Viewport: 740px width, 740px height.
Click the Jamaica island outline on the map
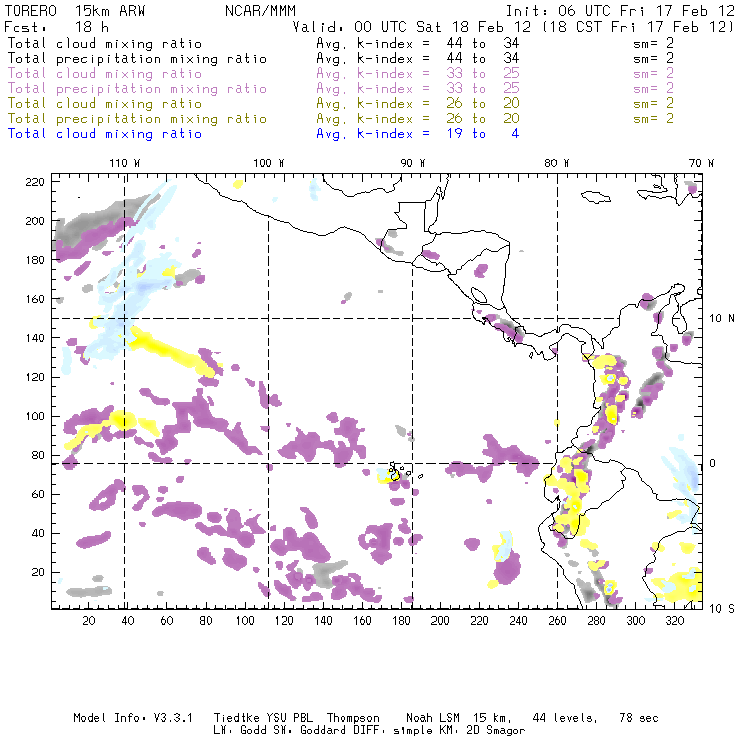(596, 196)
